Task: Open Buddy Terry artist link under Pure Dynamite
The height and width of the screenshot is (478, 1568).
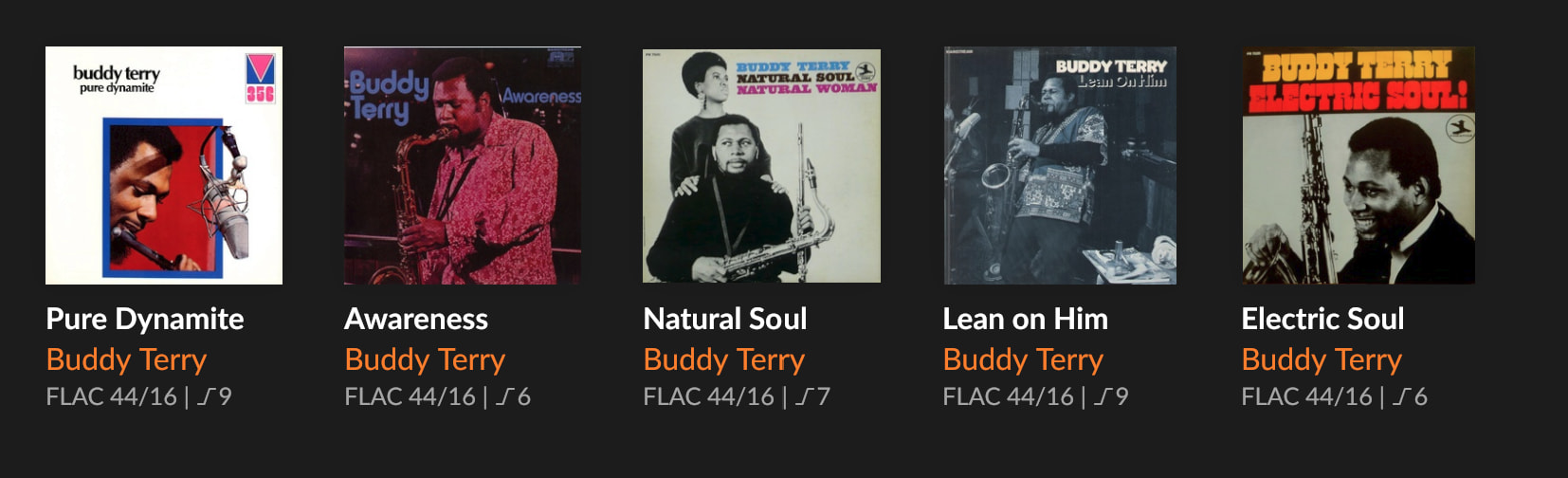Action: click(x=126, y=359)
